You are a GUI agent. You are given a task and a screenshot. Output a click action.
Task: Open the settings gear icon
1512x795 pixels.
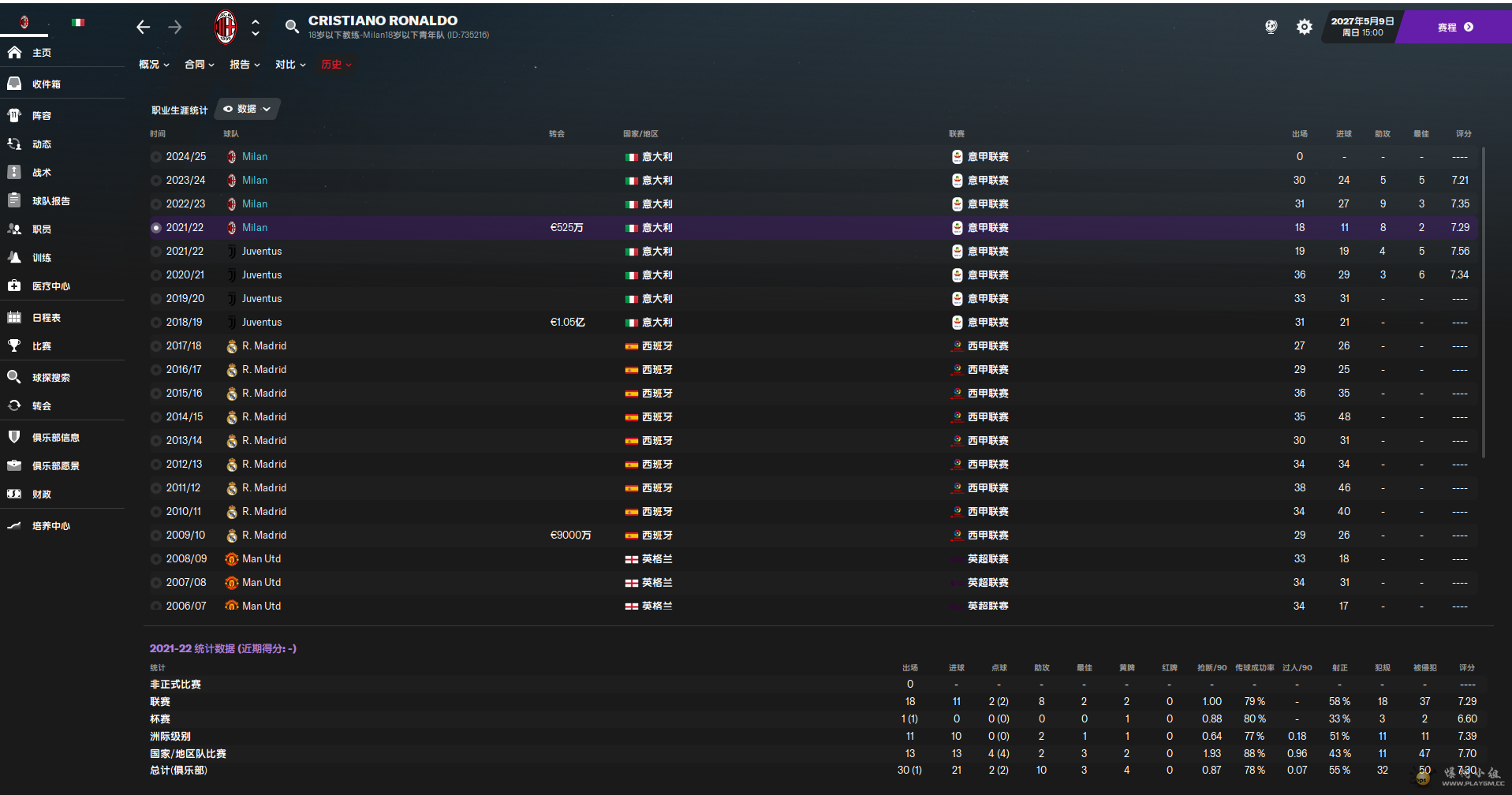tap(1305, 27)
